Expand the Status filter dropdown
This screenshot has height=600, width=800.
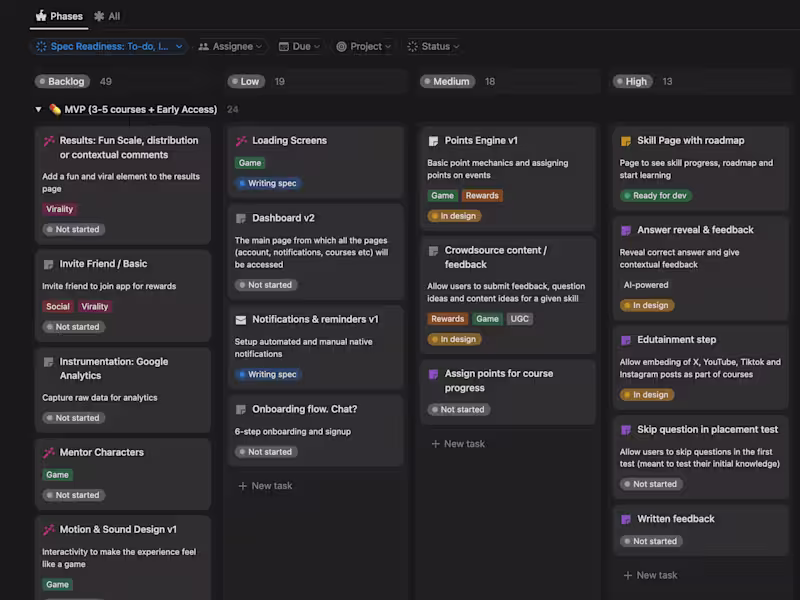coord(433,46)
